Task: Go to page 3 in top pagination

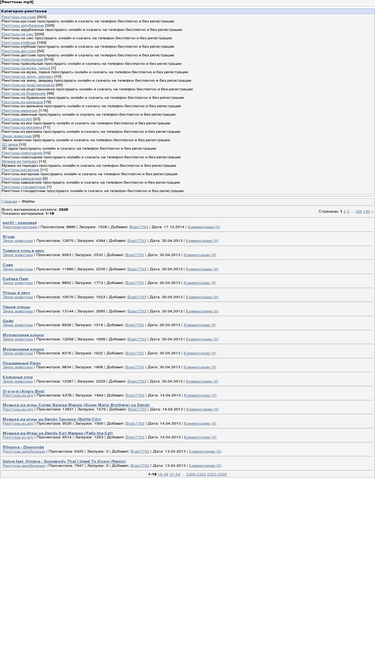Action: point(348,211)
